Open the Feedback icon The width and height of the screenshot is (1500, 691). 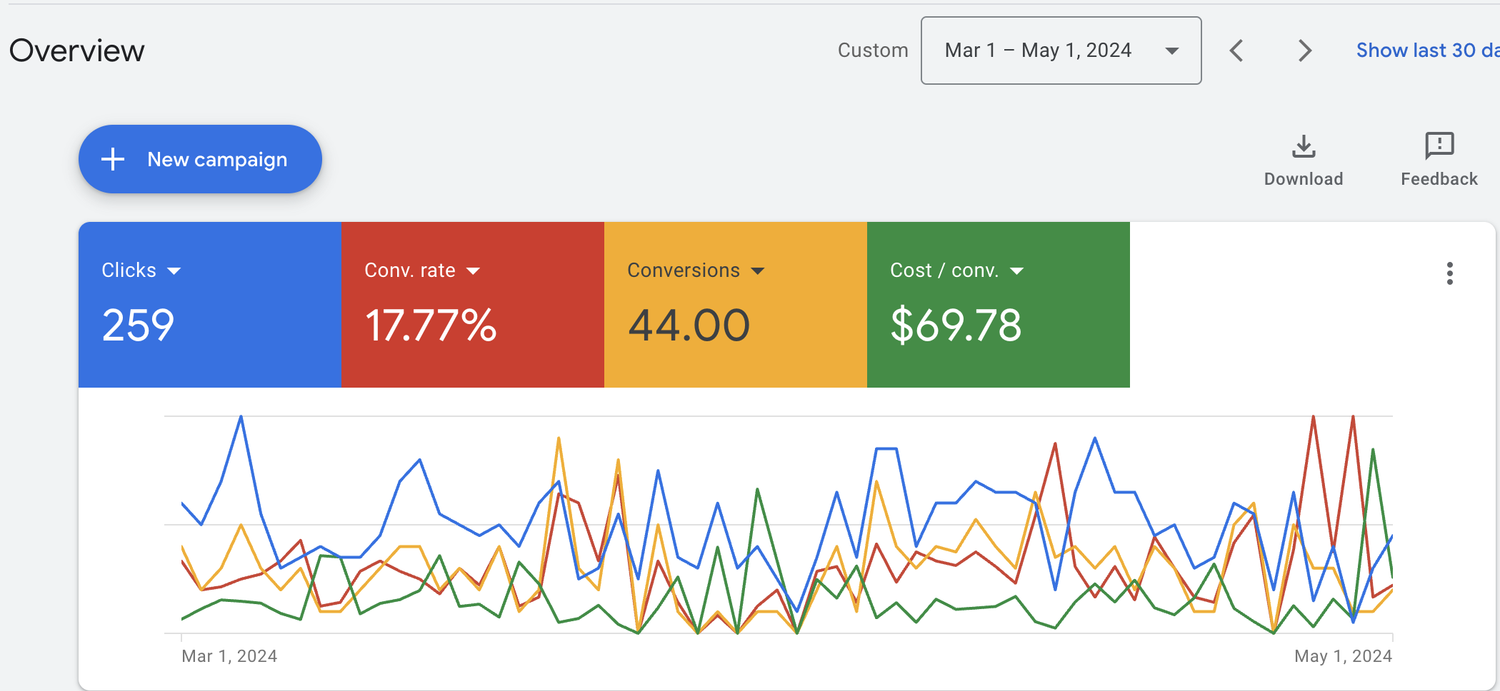point(1439,146)
